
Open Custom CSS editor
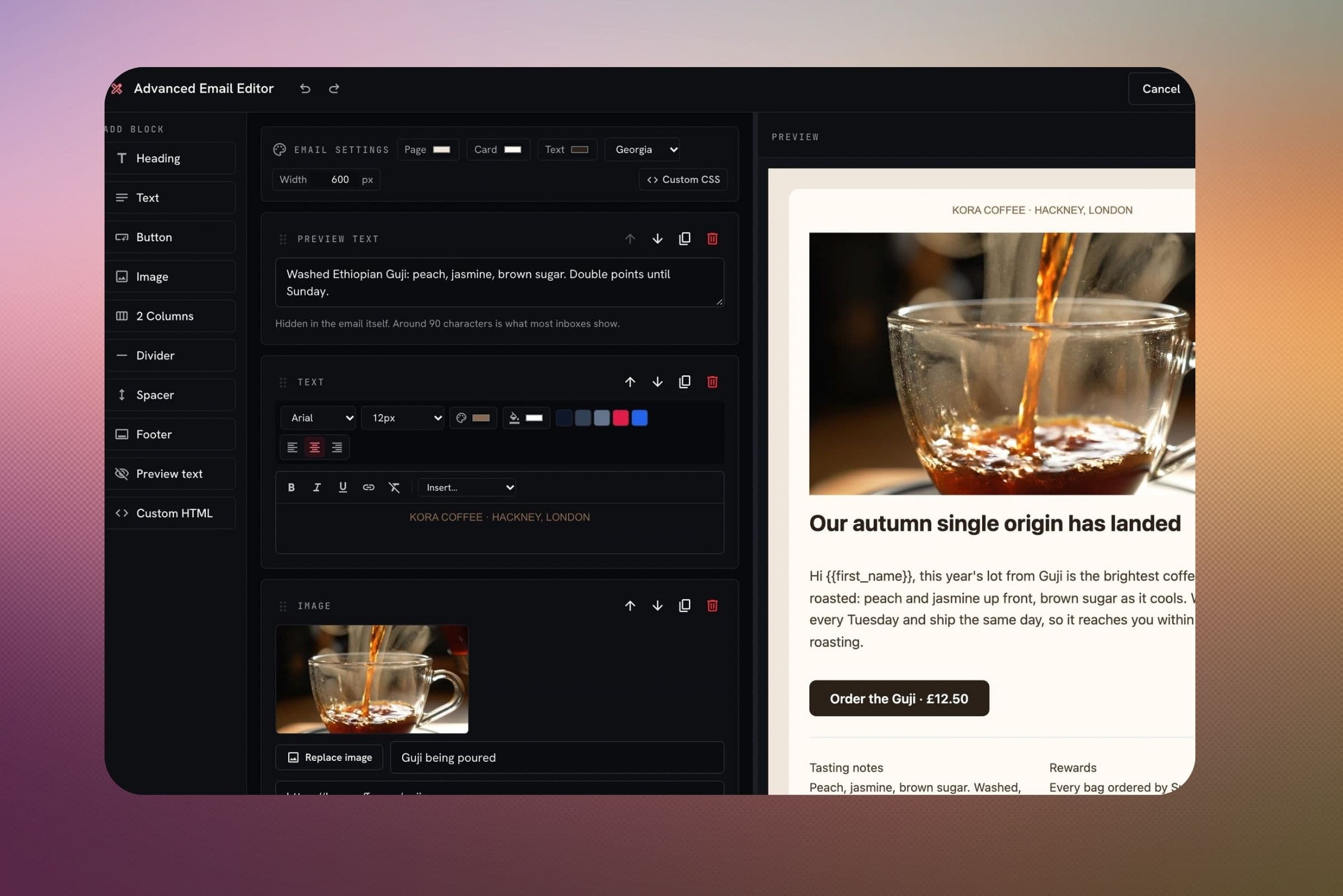tap(683, 180)
